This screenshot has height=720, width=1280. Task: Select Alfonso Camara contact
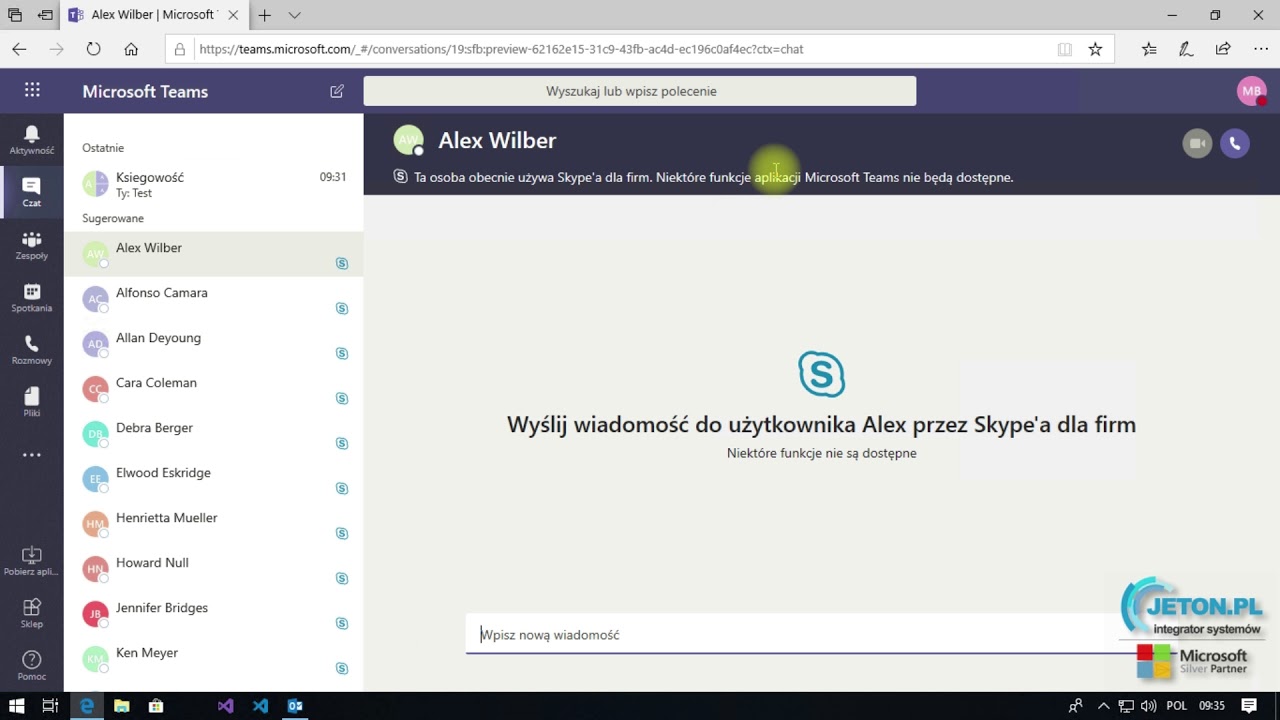tap(214, 299)
